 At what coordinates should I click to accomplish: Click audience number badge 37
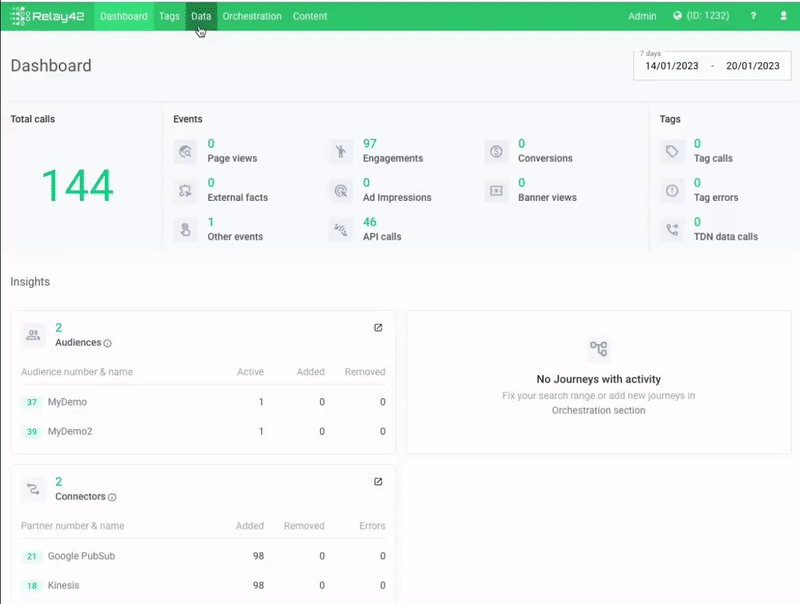(x=32, y=402)
